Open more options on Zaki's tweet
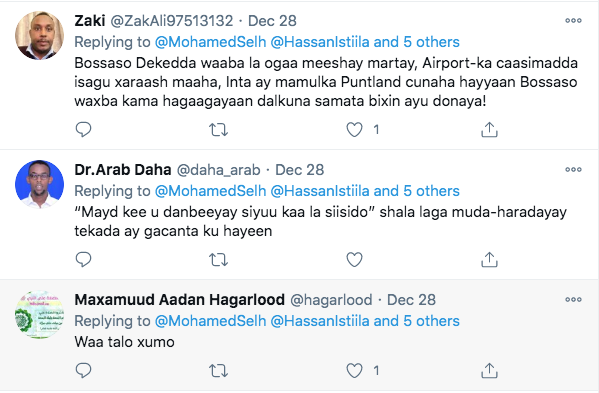Screen dimensions: 599x393 [x=573, y=21]
